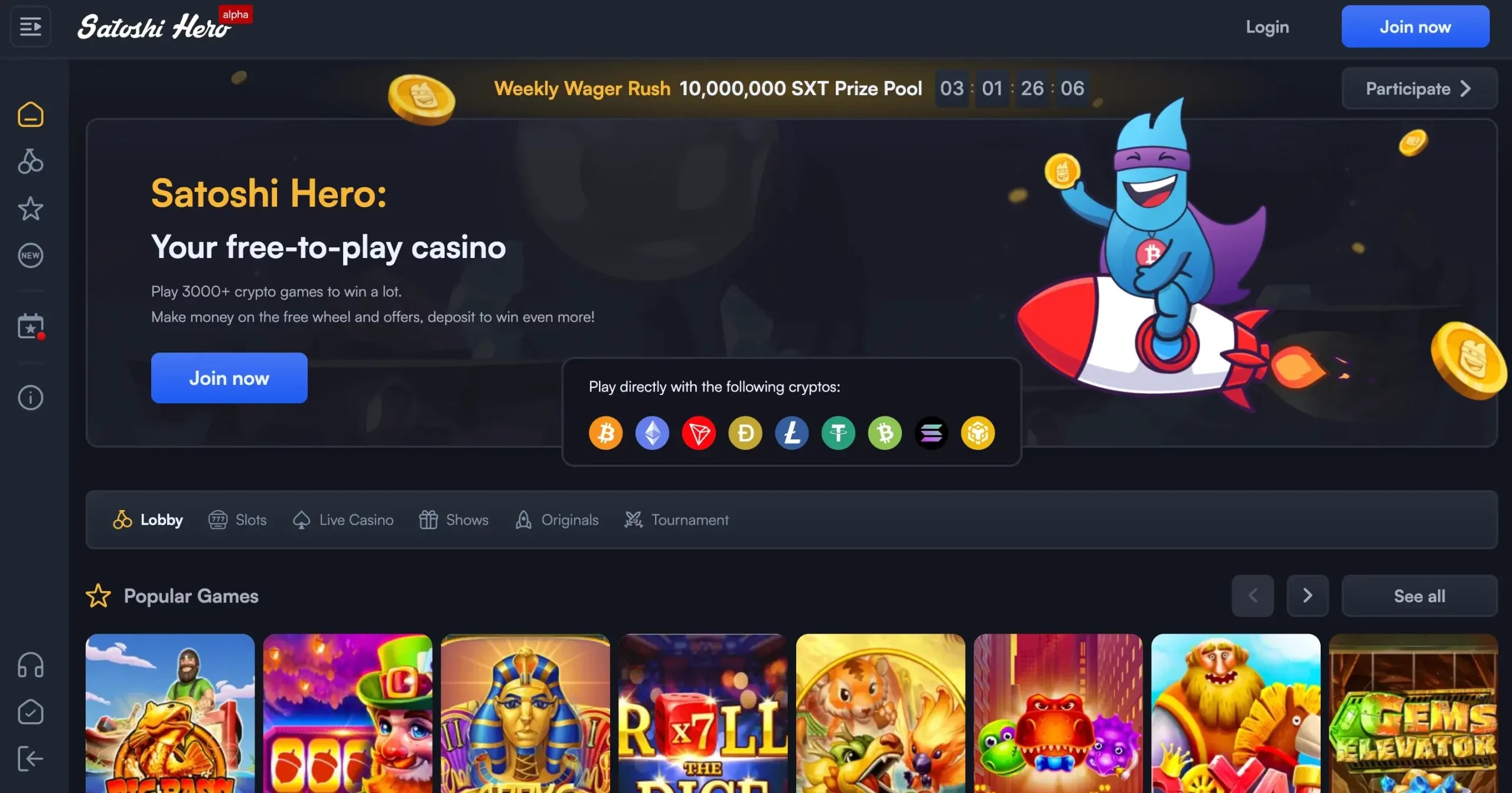Switch to the Slots tab

point(237,520)
